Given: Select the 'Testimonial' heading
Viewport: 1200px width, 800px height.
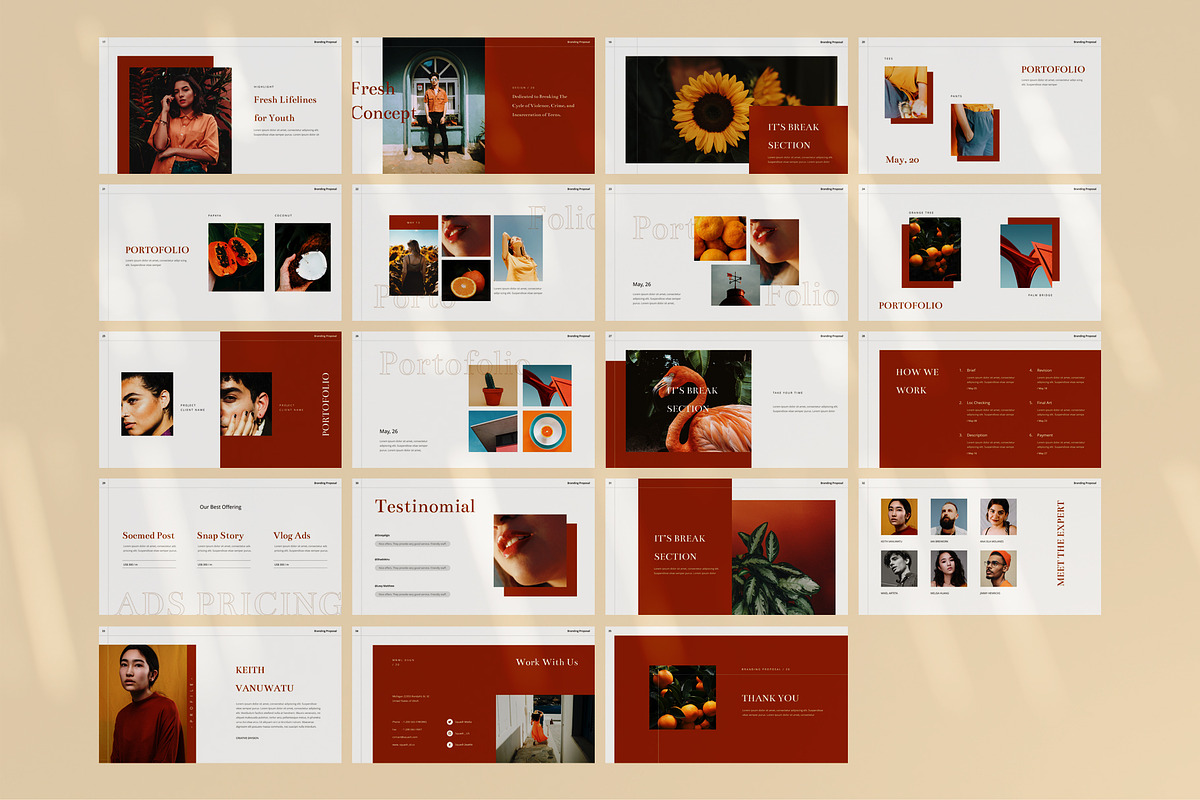Looking at the screenshot, I should pyautogui.click(x=425, y=506).
